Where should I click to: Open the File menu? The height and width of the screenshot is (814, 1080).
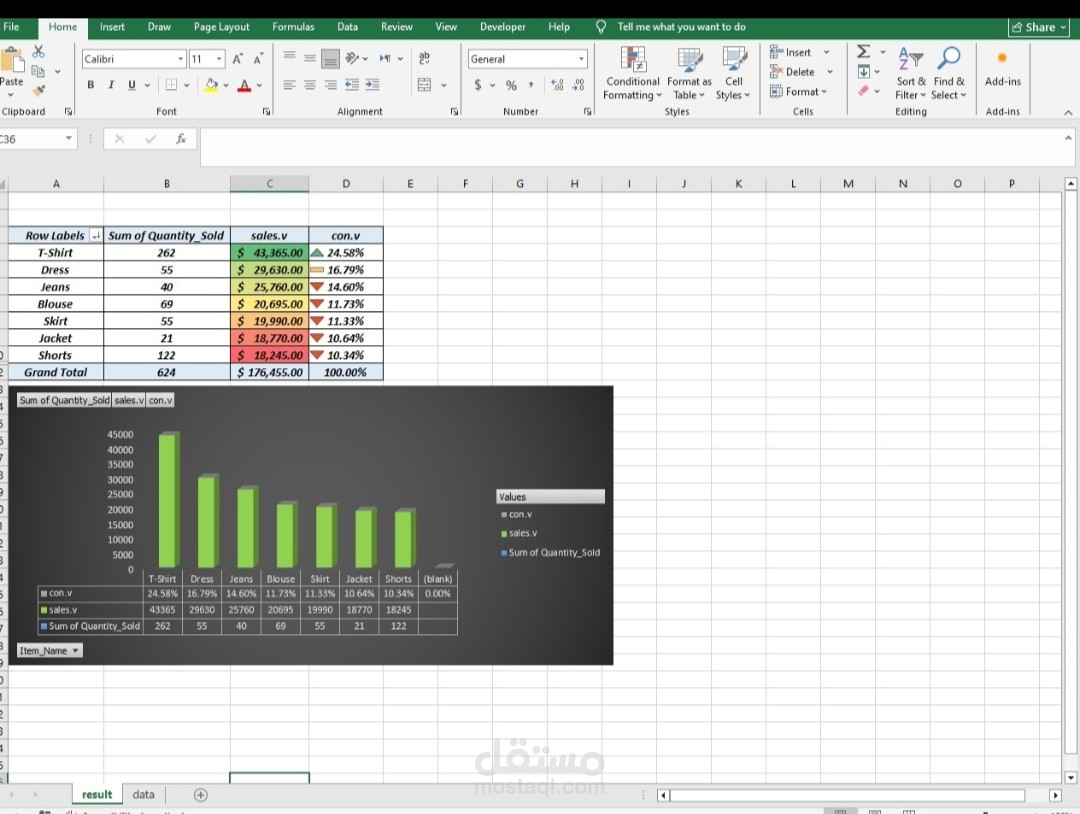(11, 27)
